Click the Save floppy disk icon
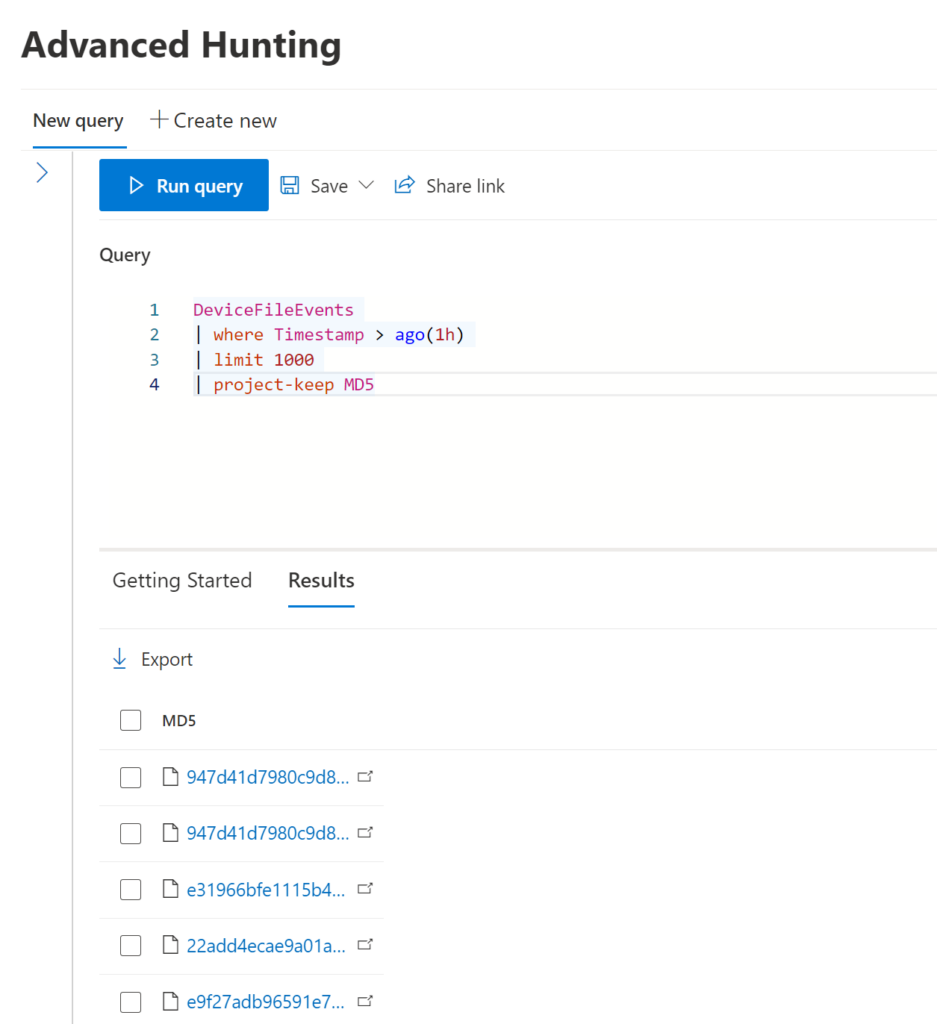Viewport: 937px width, 1024px height. (290, 185)
